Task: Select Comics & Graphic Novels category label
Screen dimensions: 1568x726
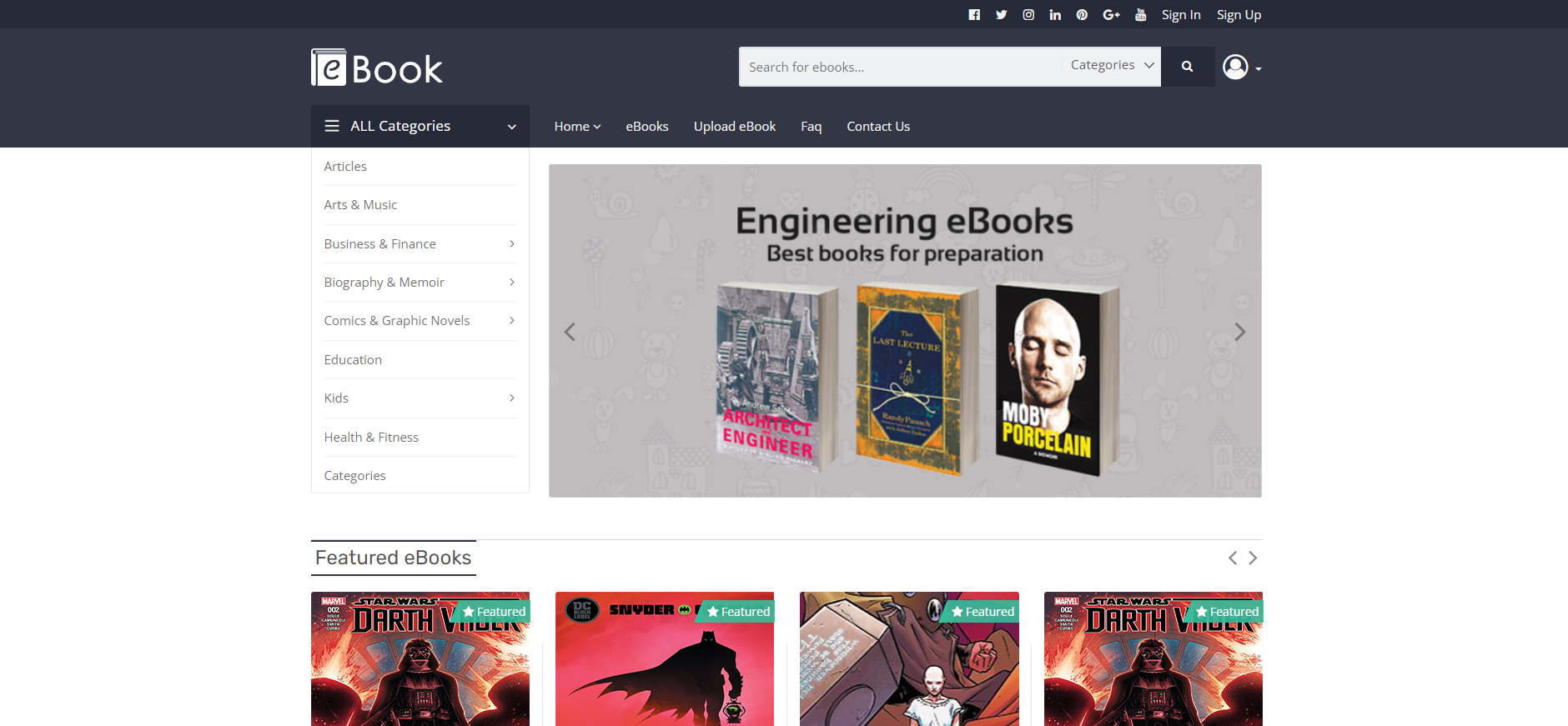Action: 397,321
